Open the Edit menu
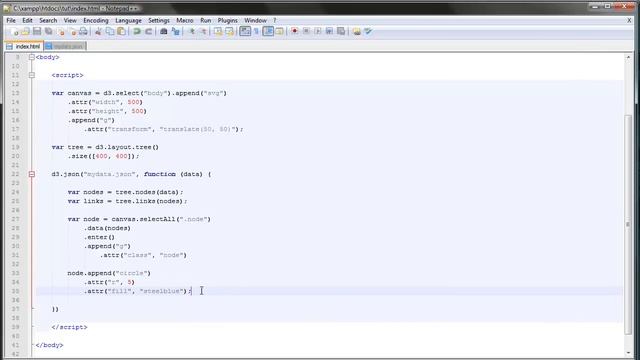Image resolution: width=640 pixels, height=360 pixels. click(27, 20)
